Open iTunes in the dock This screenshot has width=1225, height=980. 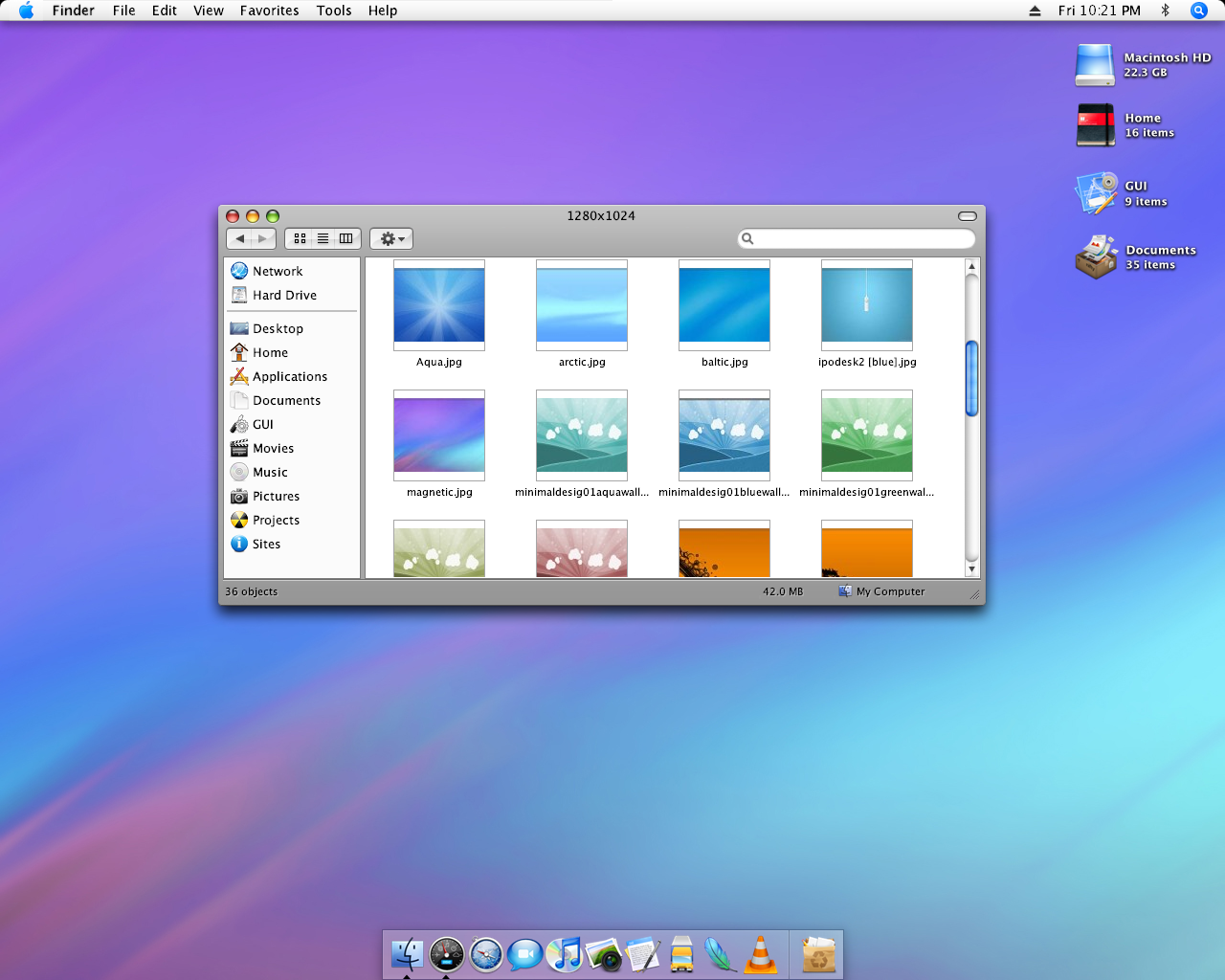click(565, 954)
